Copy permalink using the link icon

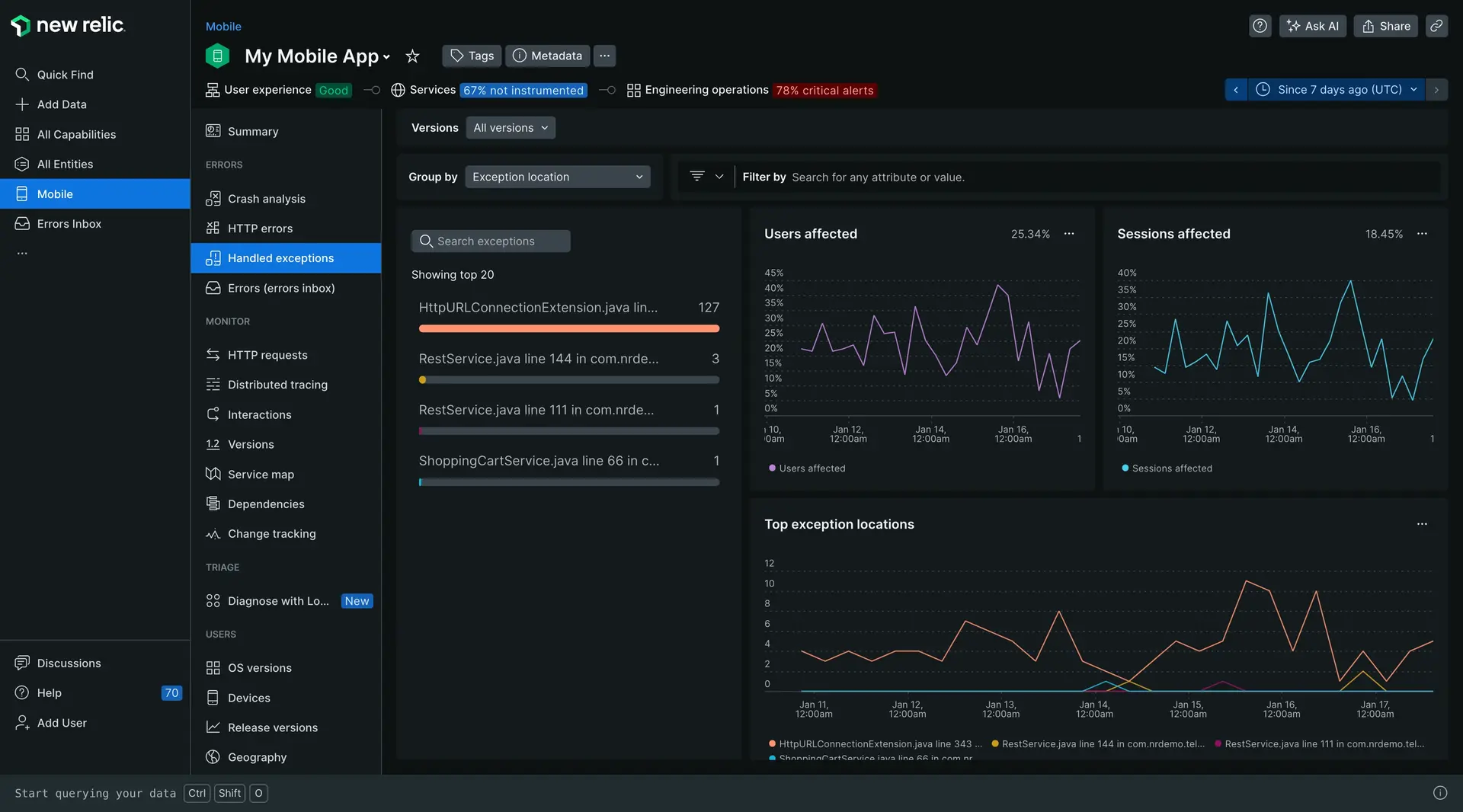[1436, 26]
